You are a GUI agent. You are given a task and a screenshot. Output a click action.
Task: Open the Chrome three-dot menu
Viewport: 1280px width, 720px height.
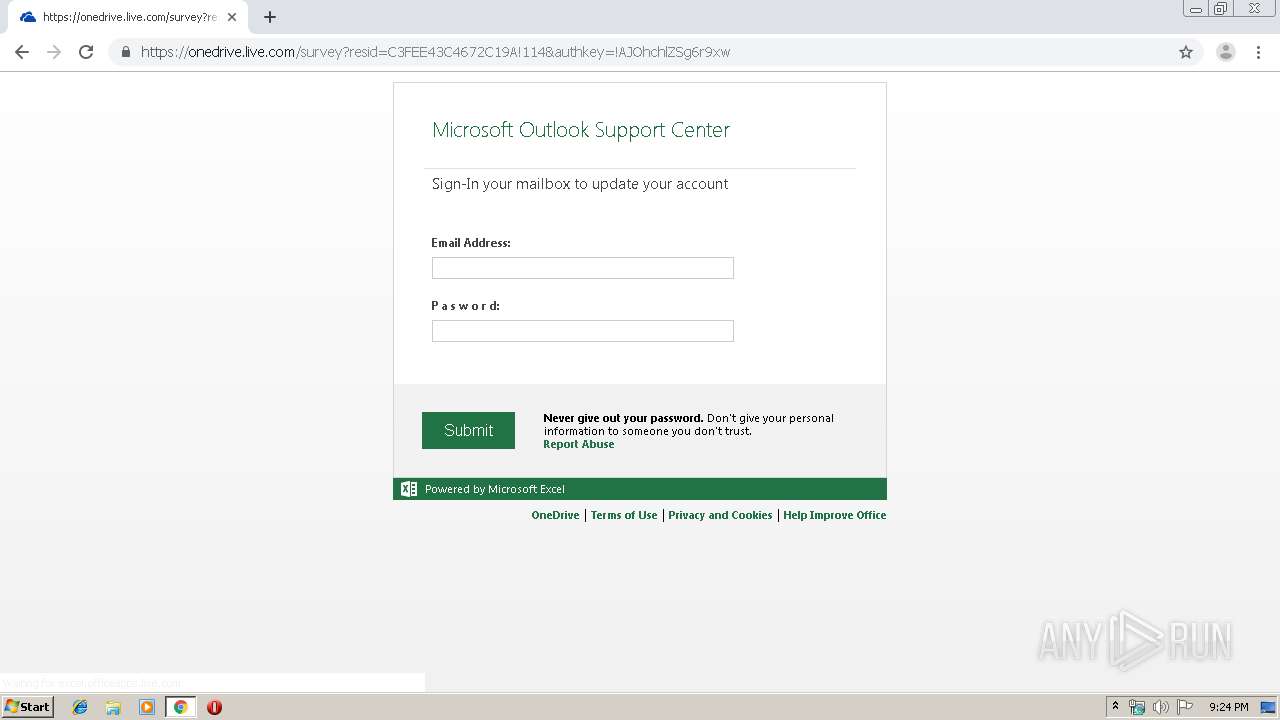click(x=1258, y=52)
